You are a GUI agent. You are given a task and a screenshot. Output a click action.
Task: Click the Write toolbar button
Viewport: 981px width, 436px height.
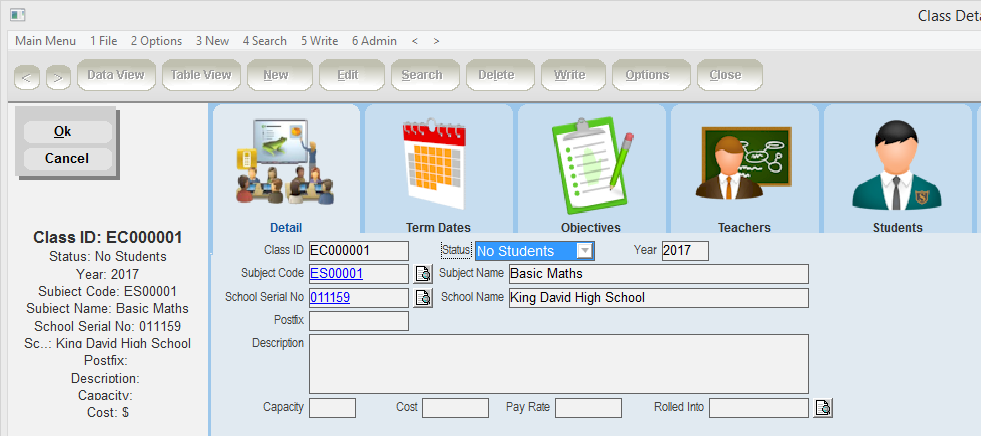[573, 75]
